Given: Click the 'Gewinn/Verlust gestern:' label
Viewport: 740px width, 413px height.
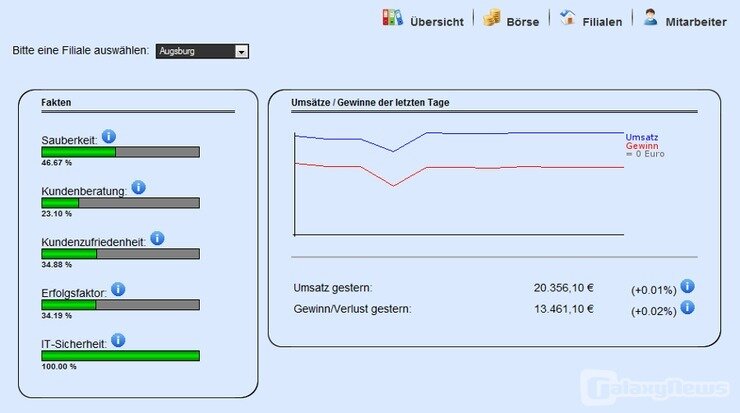Looking at the screenshot, I should [353, 309].
